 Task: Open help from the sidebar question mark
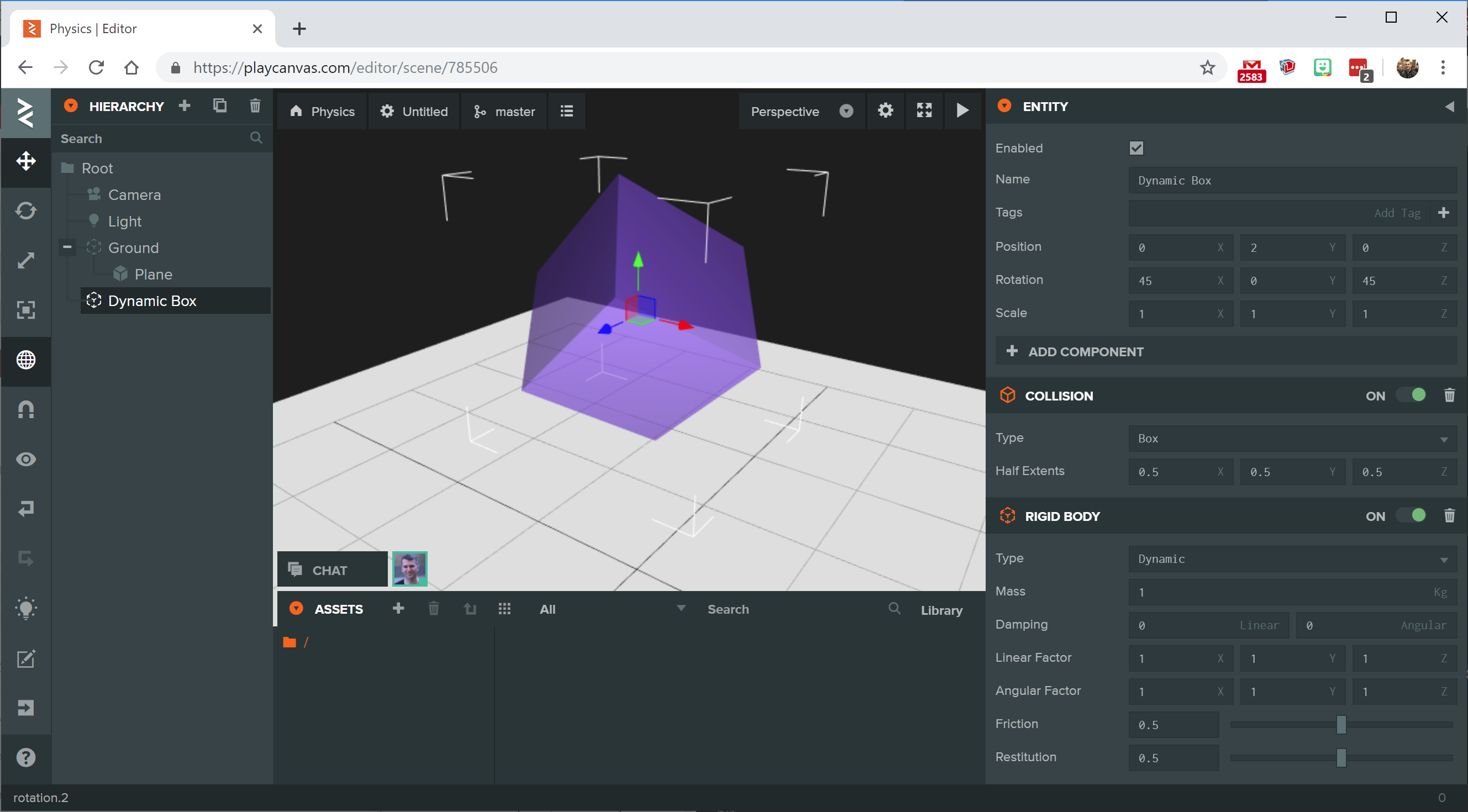coord(25,757)
